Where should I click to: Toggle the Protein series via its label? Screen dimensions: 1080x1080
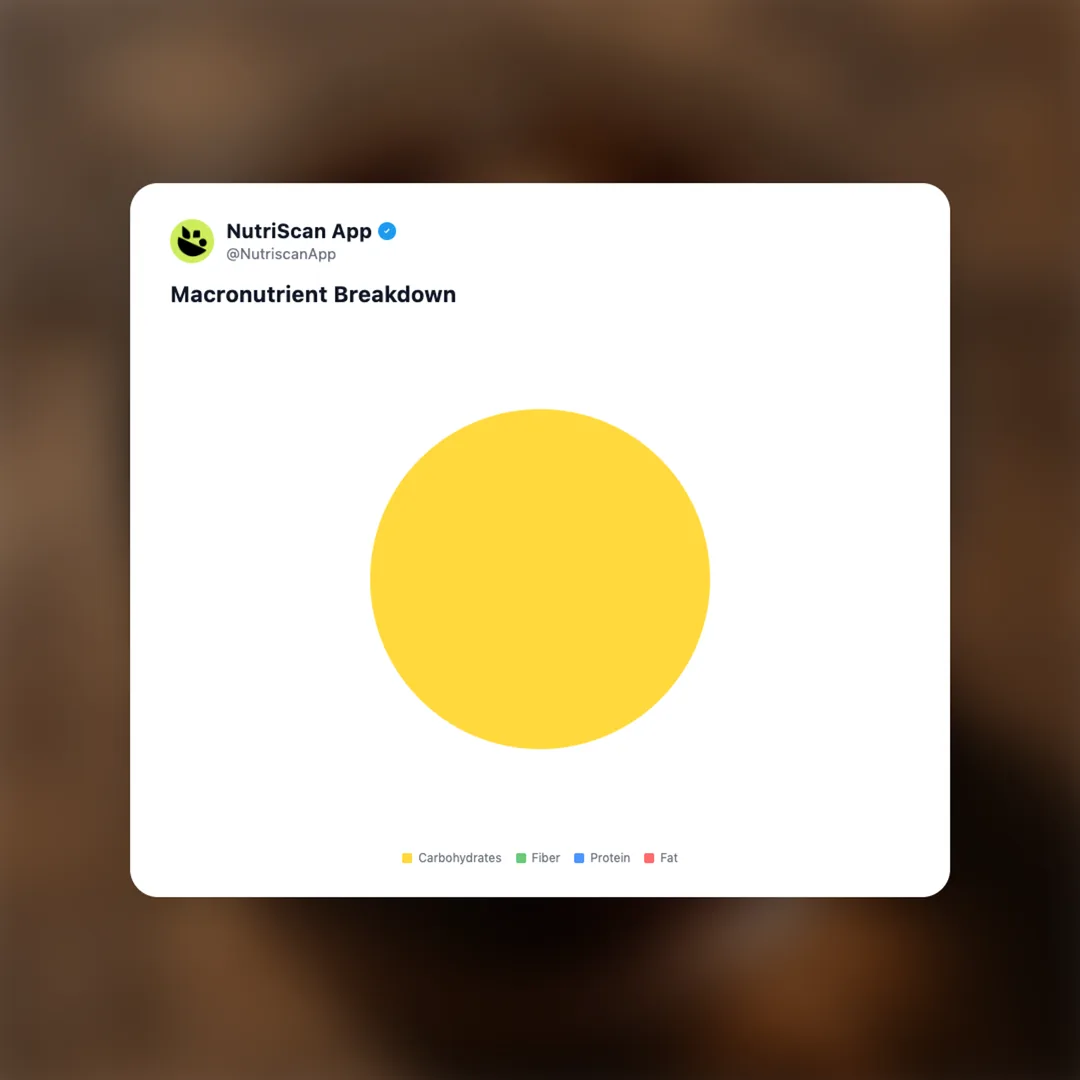pos(610,858)
